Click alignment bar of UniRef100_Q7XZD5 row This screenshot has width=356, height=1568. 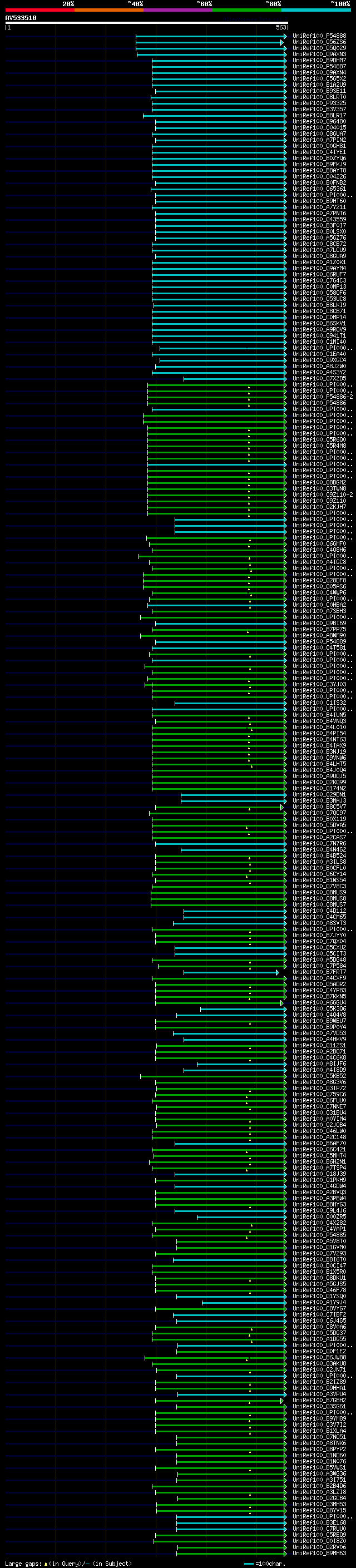(x=235, y=379)
